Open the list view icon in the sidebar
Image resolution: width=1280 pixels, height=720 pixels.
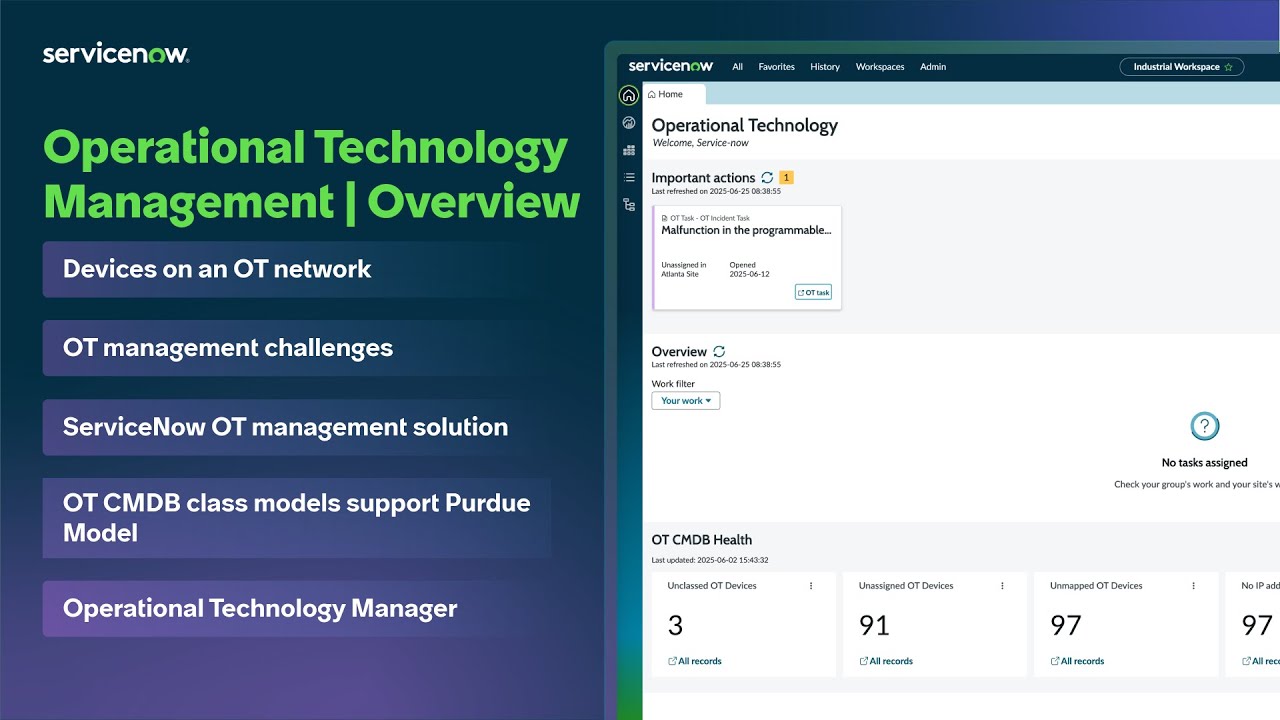click(628, 177)
